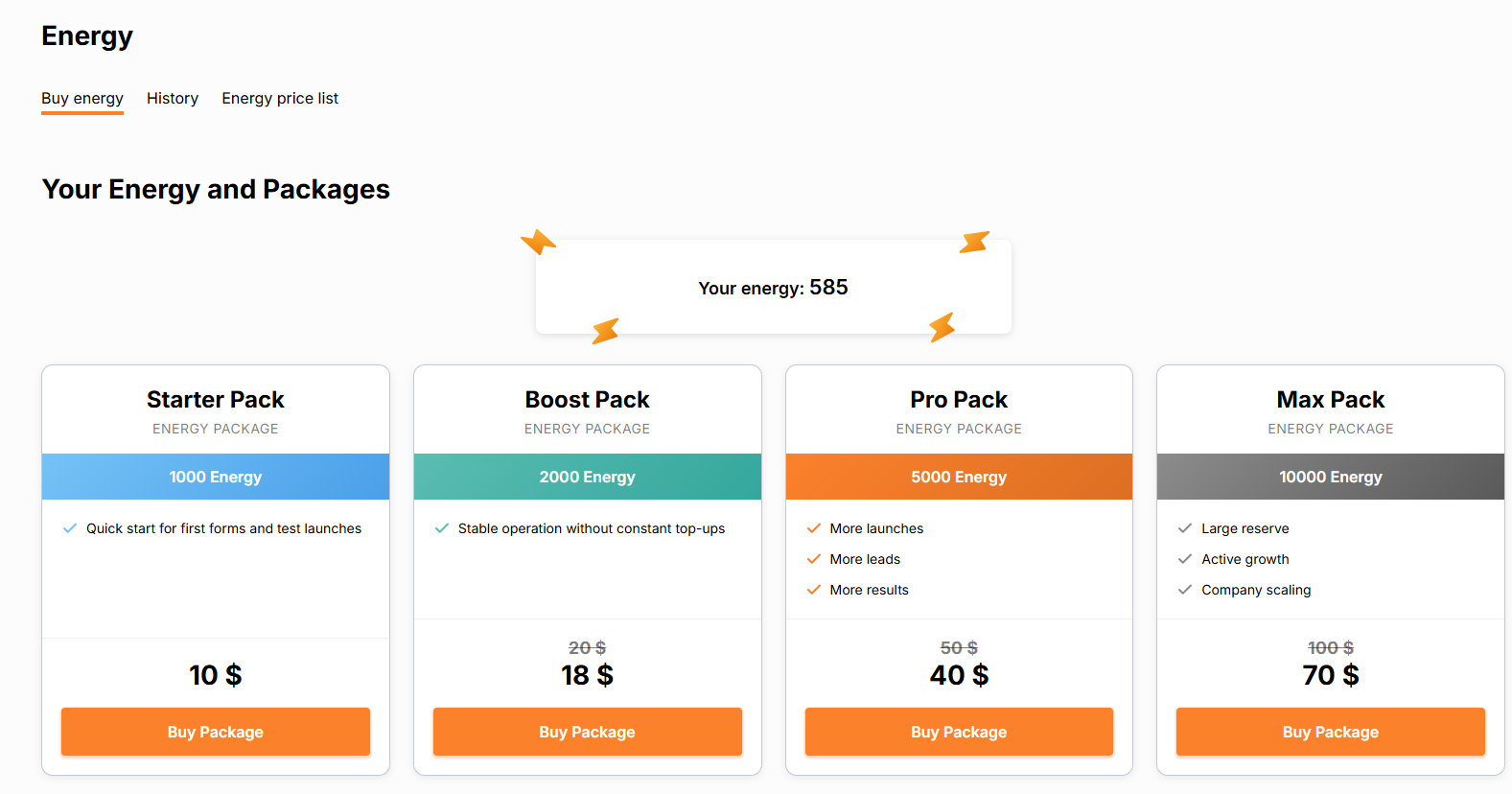Buy the Starter Pack package
1512x794 pixels.
216,732
